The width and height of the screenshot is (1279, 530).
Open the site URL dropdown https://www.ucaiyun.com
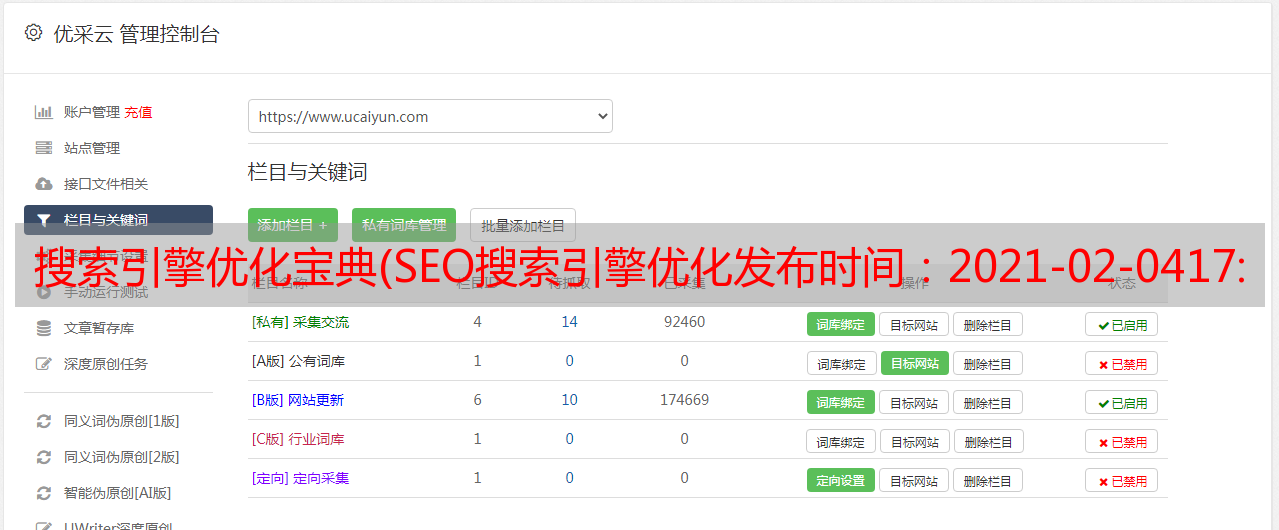point(430,116)
